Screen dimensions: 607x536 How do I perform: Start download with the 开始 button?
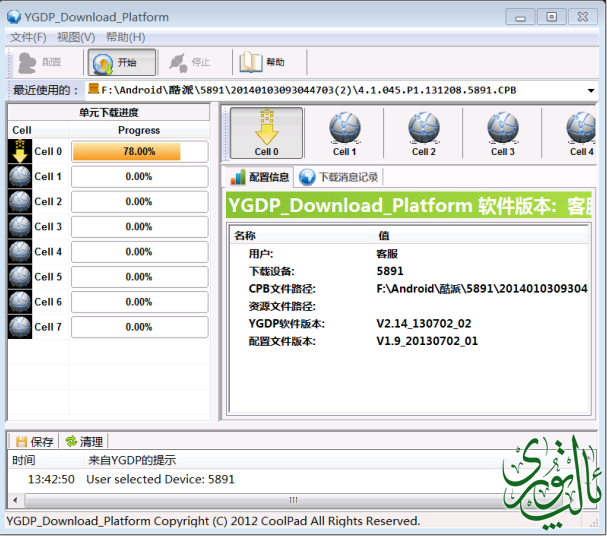click(x=122, y=62)
